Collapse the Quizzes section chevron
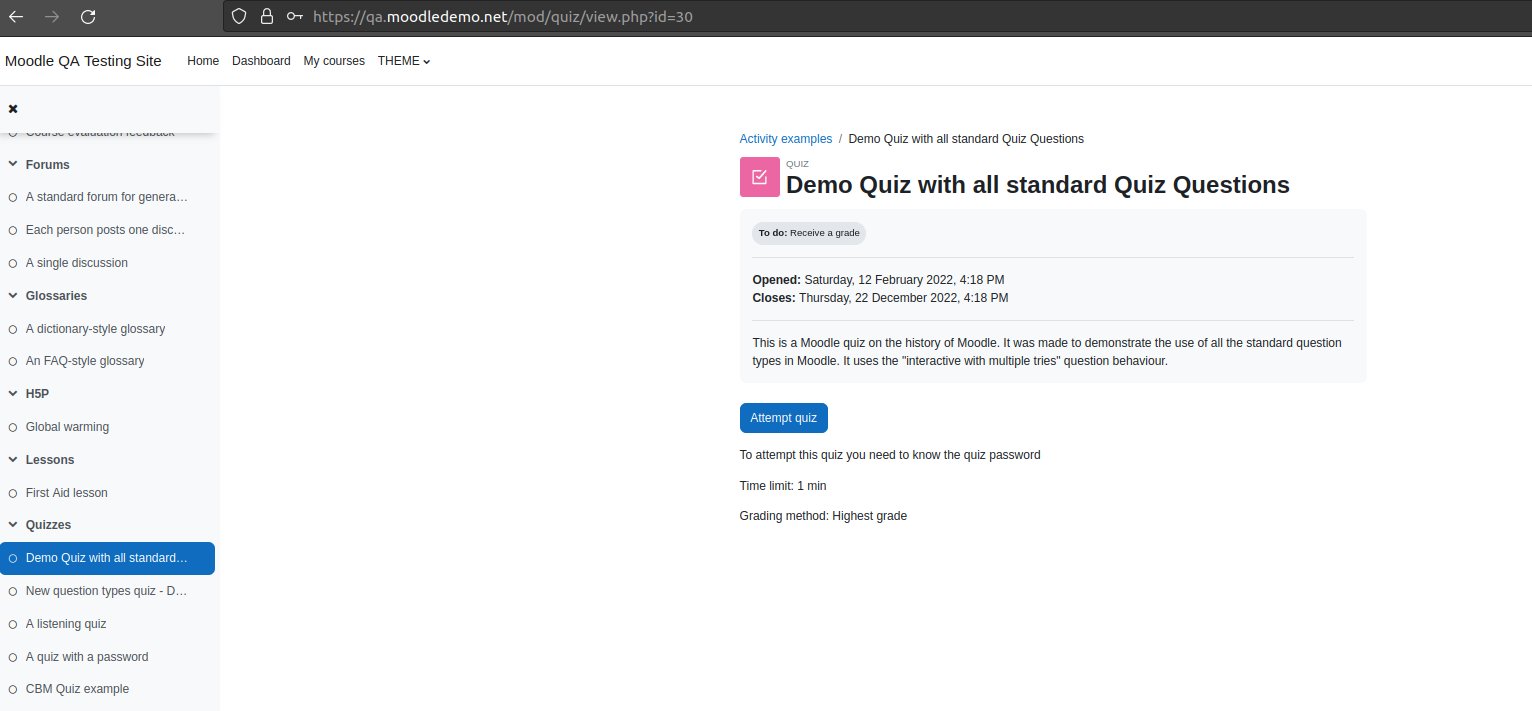This screenshot has height=711, width=1532. (x=13, y=525)
